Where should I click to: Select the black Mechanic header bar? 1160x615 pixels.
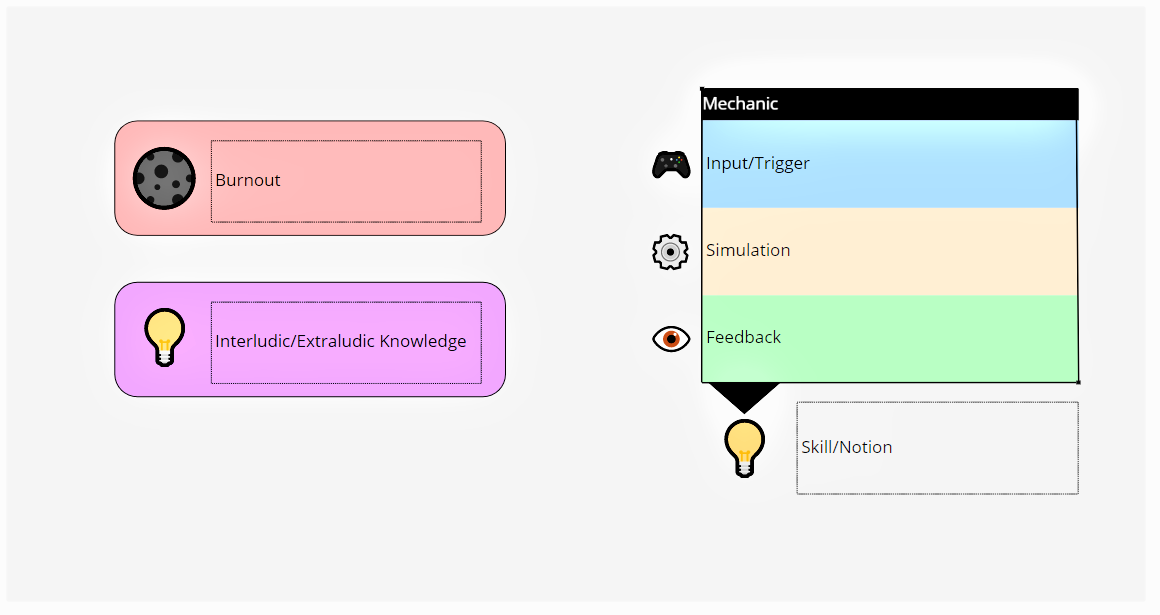coord(890,104)
